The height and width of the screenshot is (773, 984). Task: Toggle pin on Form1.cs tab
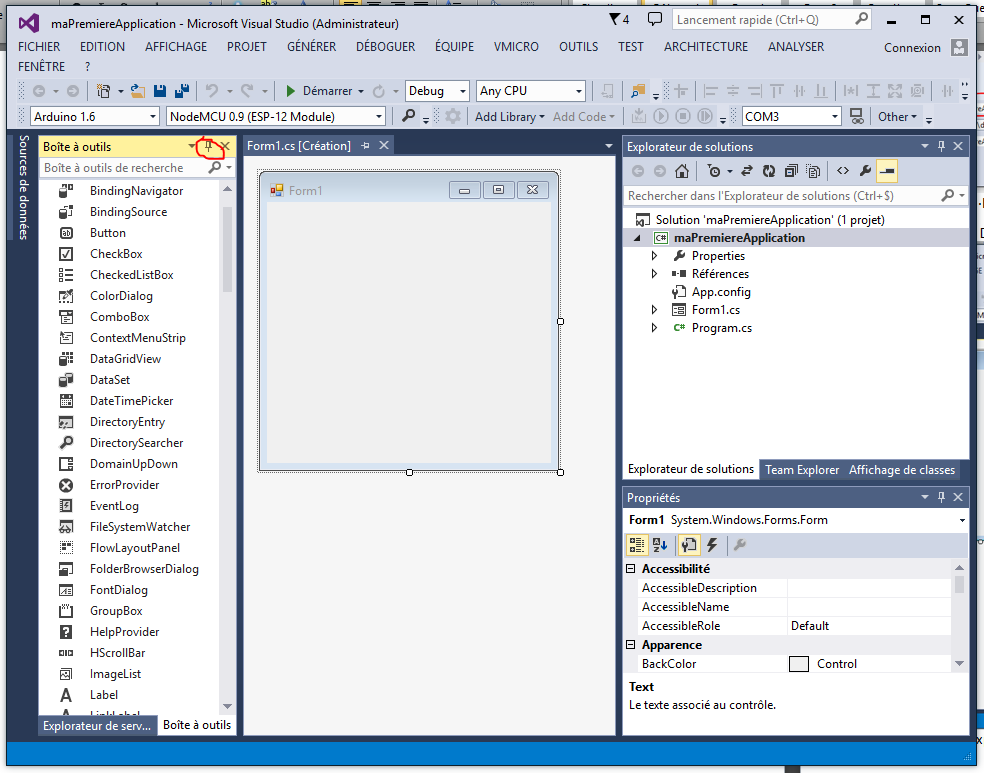[x=365, y=146]
